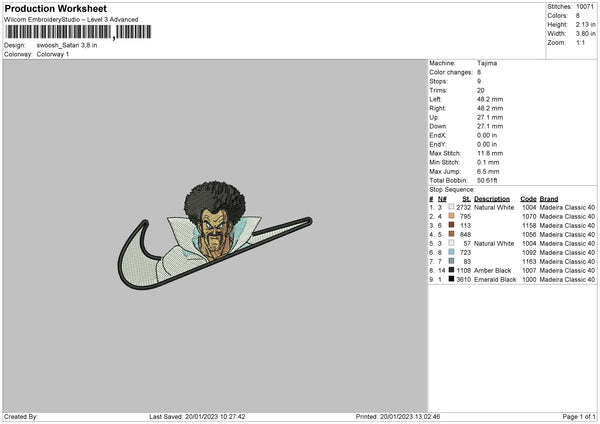Click the Max Stitch value 11.8 mm
The height and width of the screenshot is (424, 600).
490,153
